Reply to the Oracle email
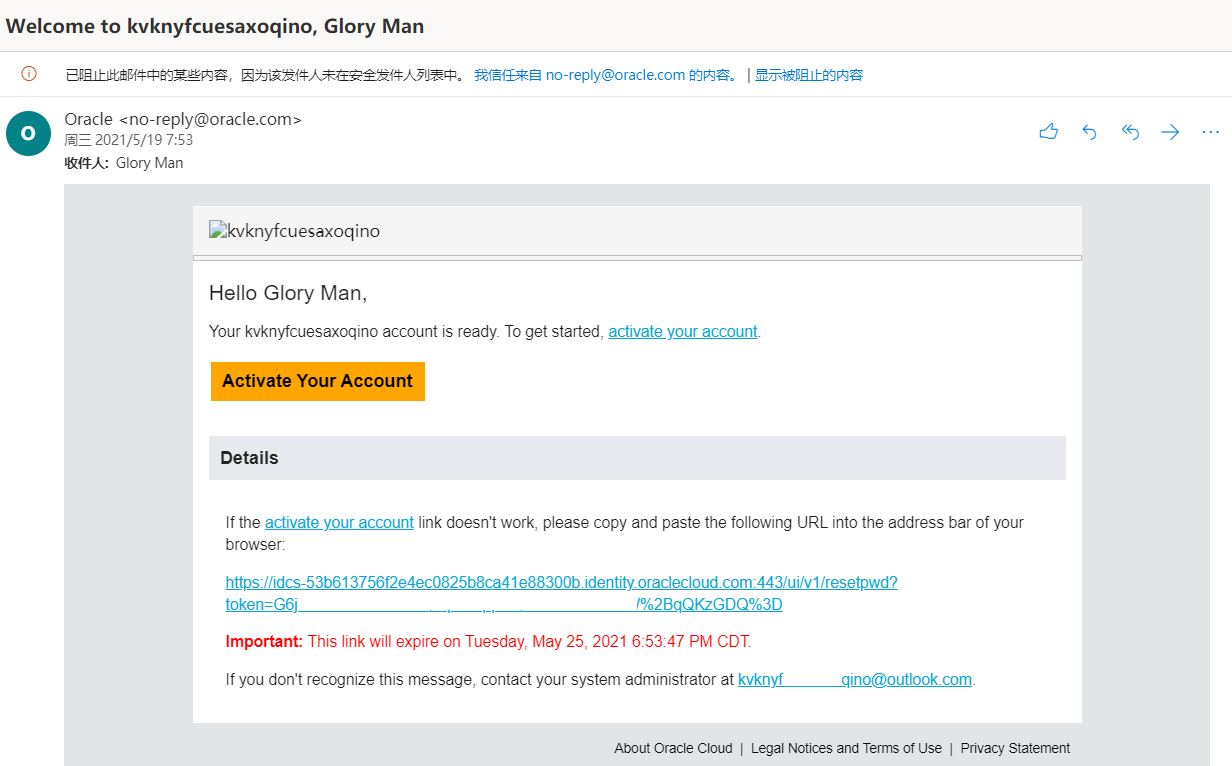1232x766 pixels. pos(1089,132)
